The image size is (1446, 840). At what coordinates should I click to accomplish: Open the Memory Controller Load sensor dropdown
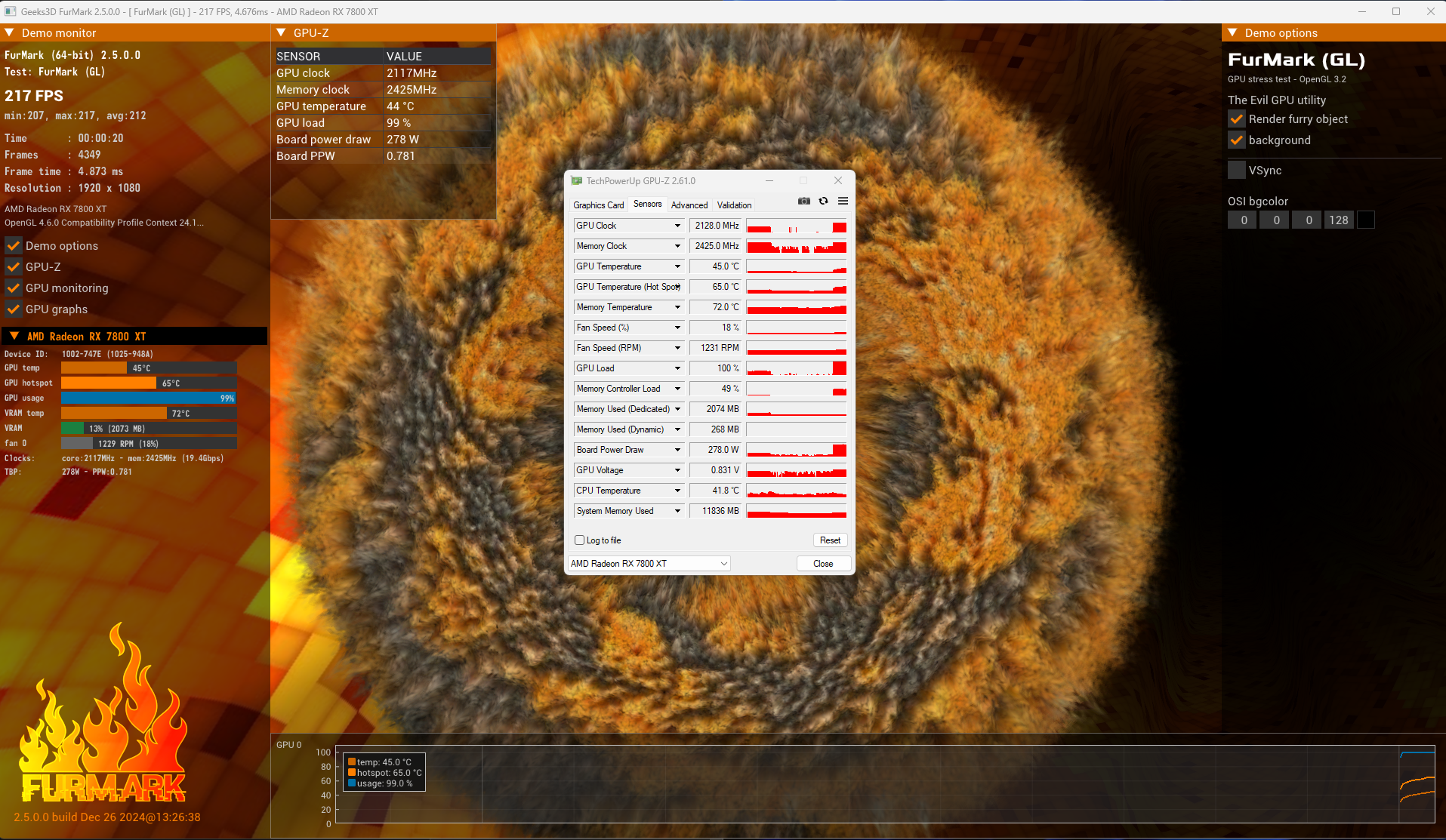677,389
